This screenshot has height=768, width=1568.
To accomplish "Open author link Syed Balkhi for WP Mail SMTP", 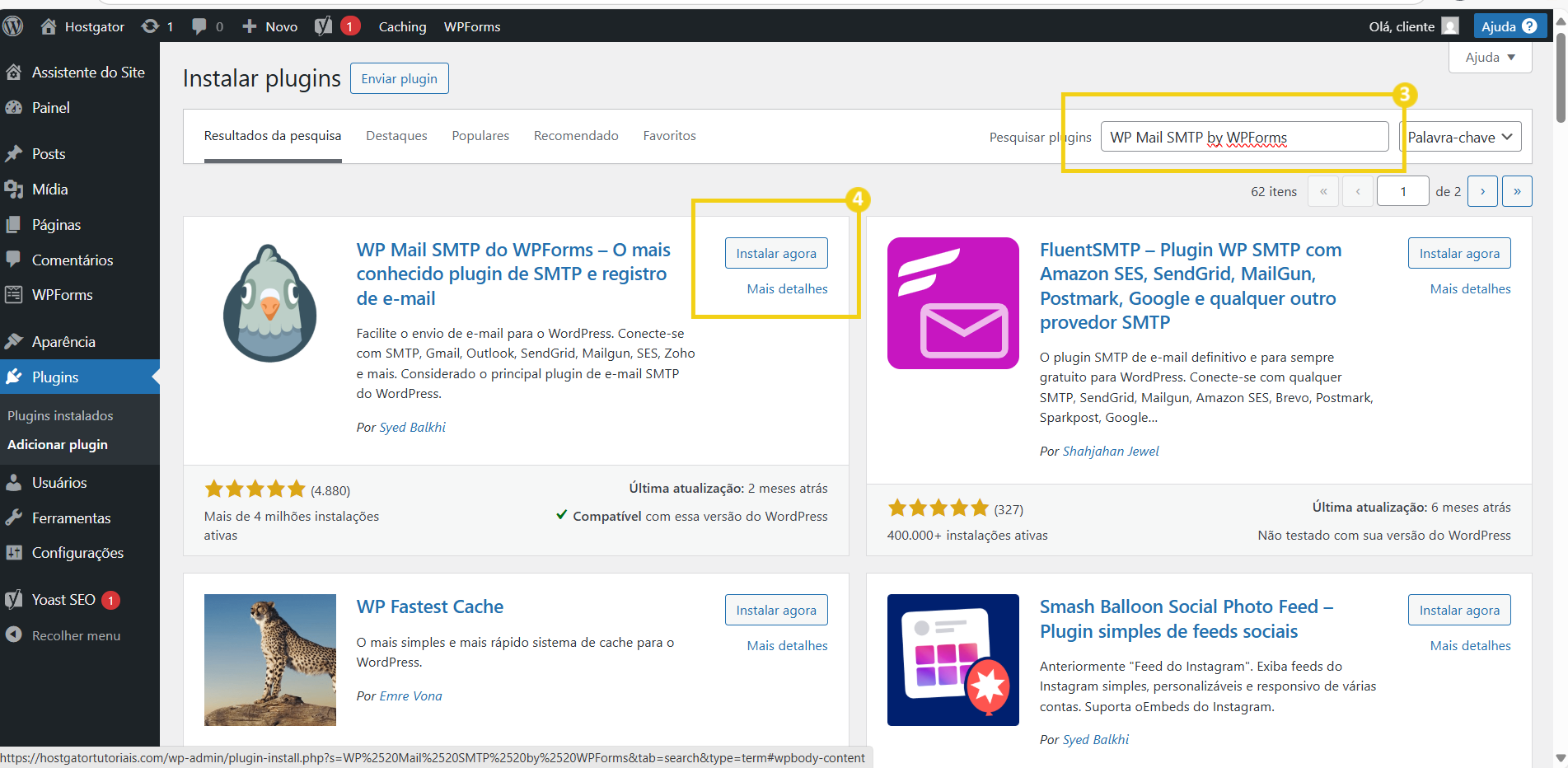I will (412, 428).
